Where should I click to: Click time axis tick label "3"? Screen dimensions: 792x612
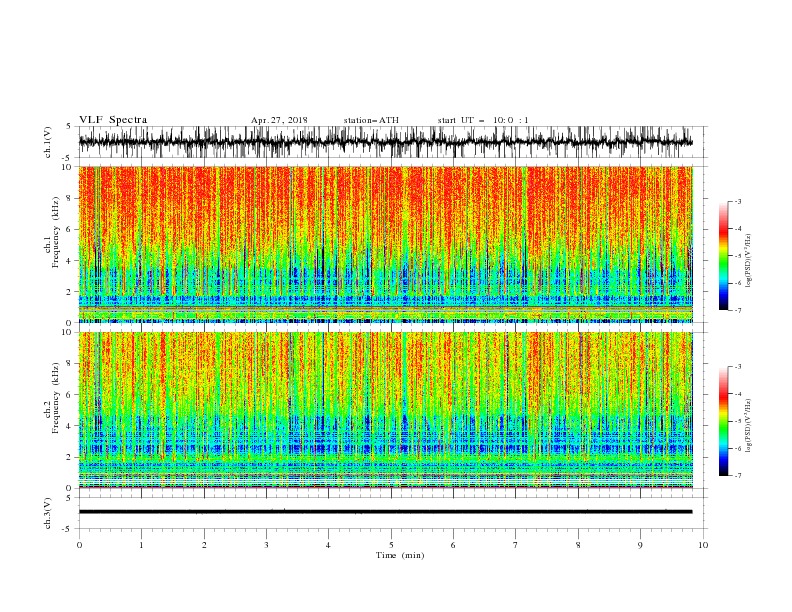coord(266,545)
